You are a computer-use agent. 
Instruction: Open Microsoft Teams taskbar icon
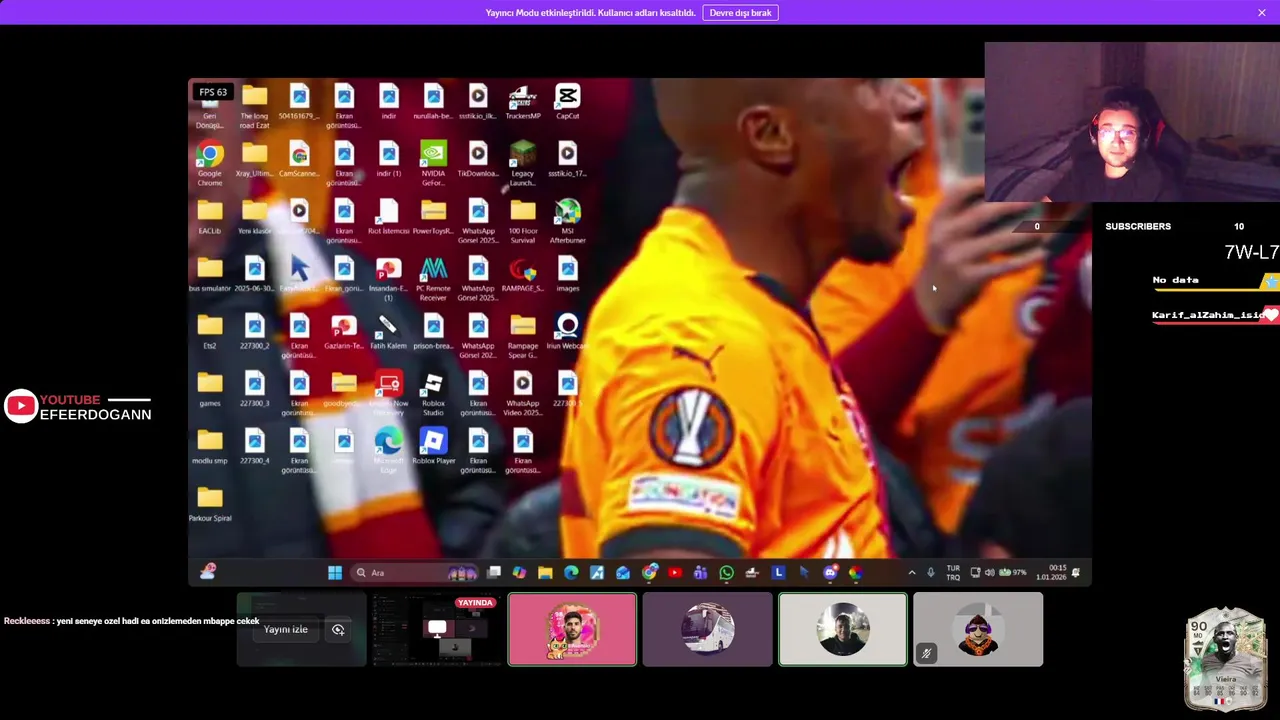pos(700,572)
